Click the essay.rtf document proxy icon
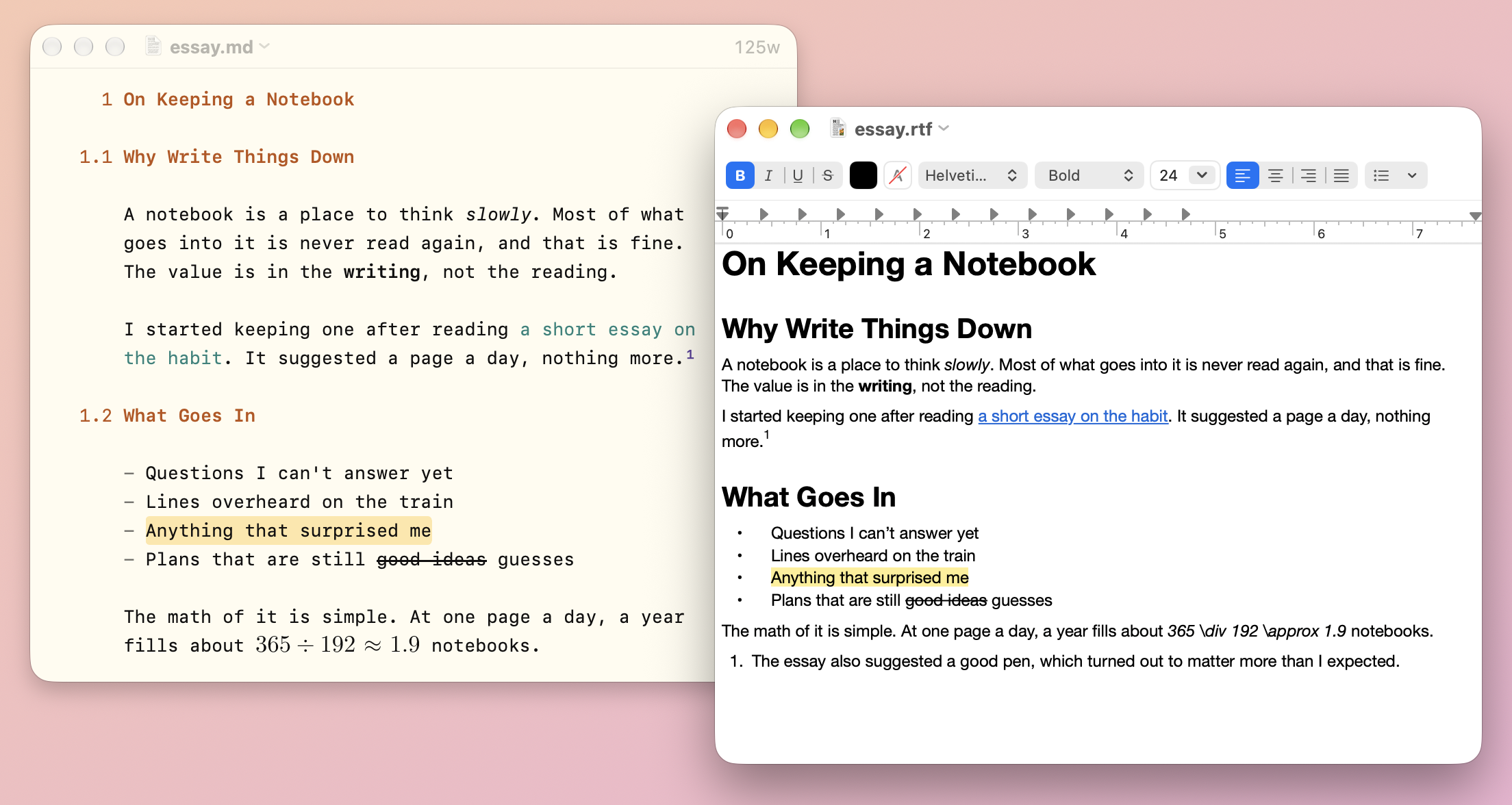Image resolution: width=1512 pixels, height=805 pixels. click(x=838, y=128)
